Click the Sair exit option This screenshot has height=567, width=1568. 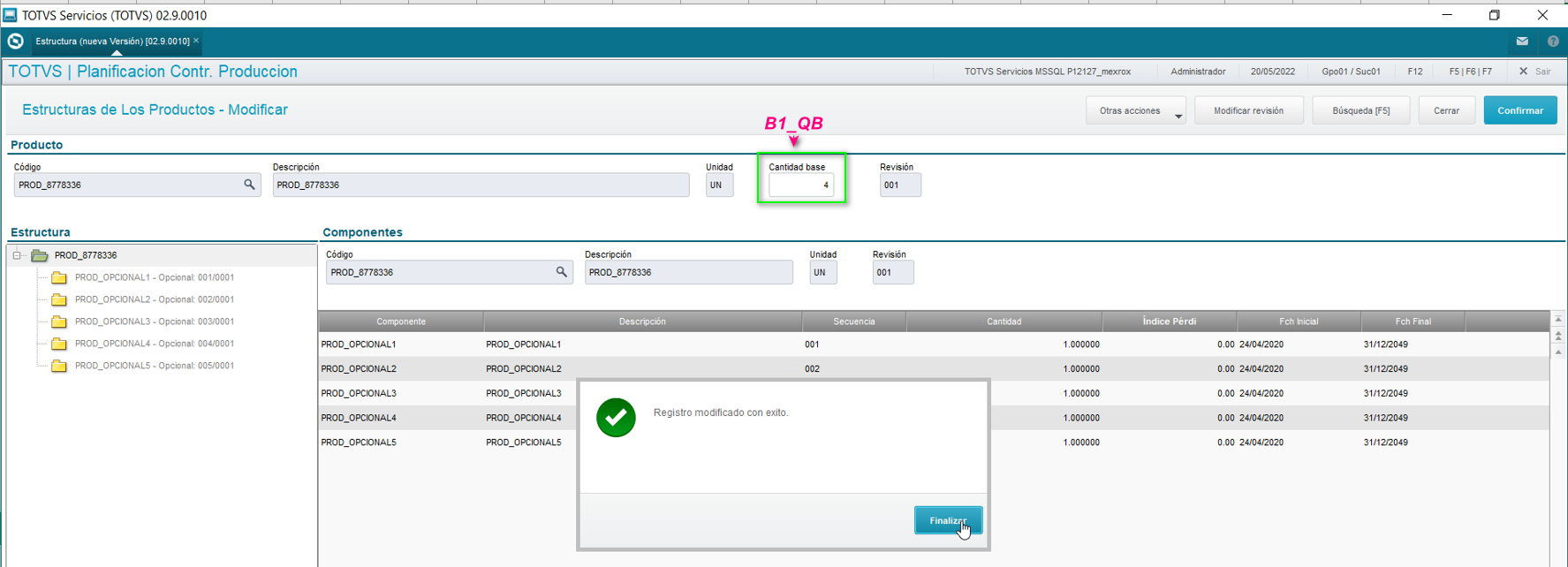tap(1535, 72)
